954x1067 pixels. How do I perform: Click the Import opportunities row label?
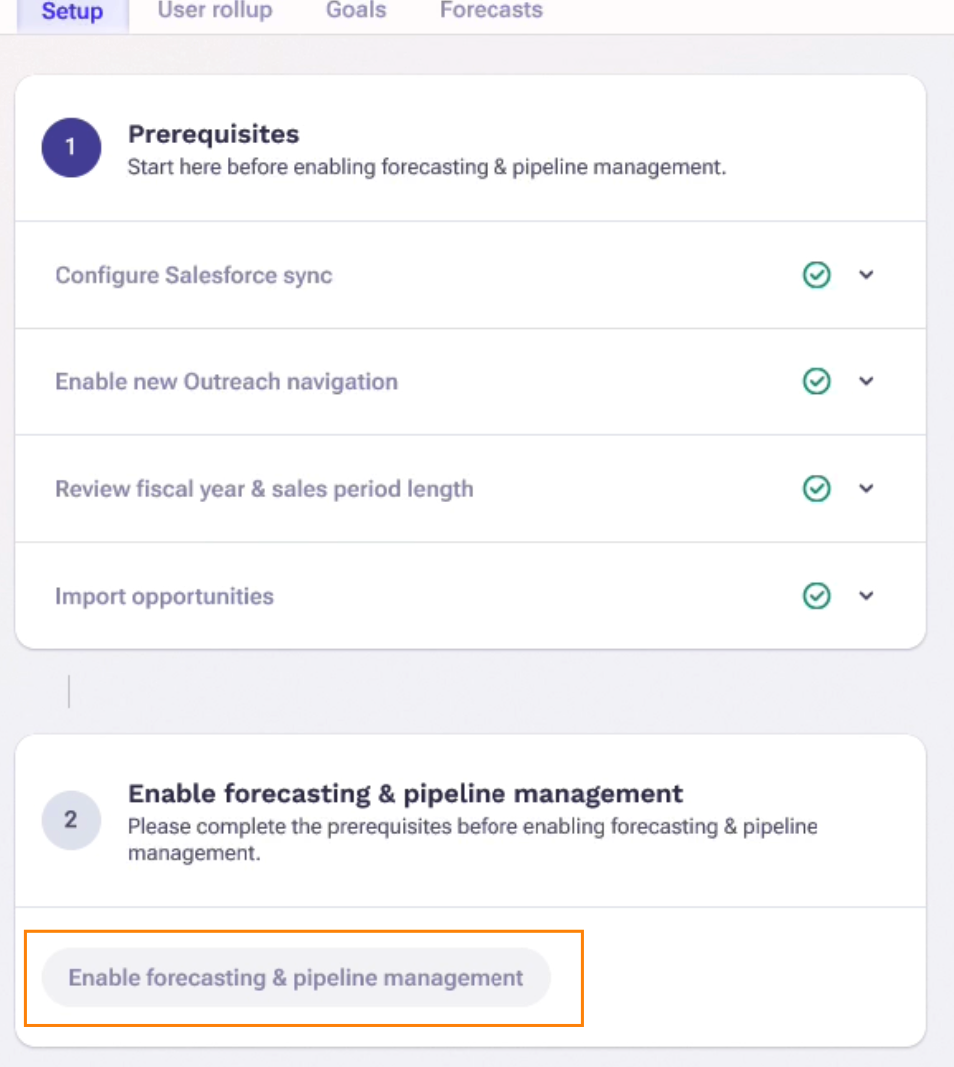point(164,597)
